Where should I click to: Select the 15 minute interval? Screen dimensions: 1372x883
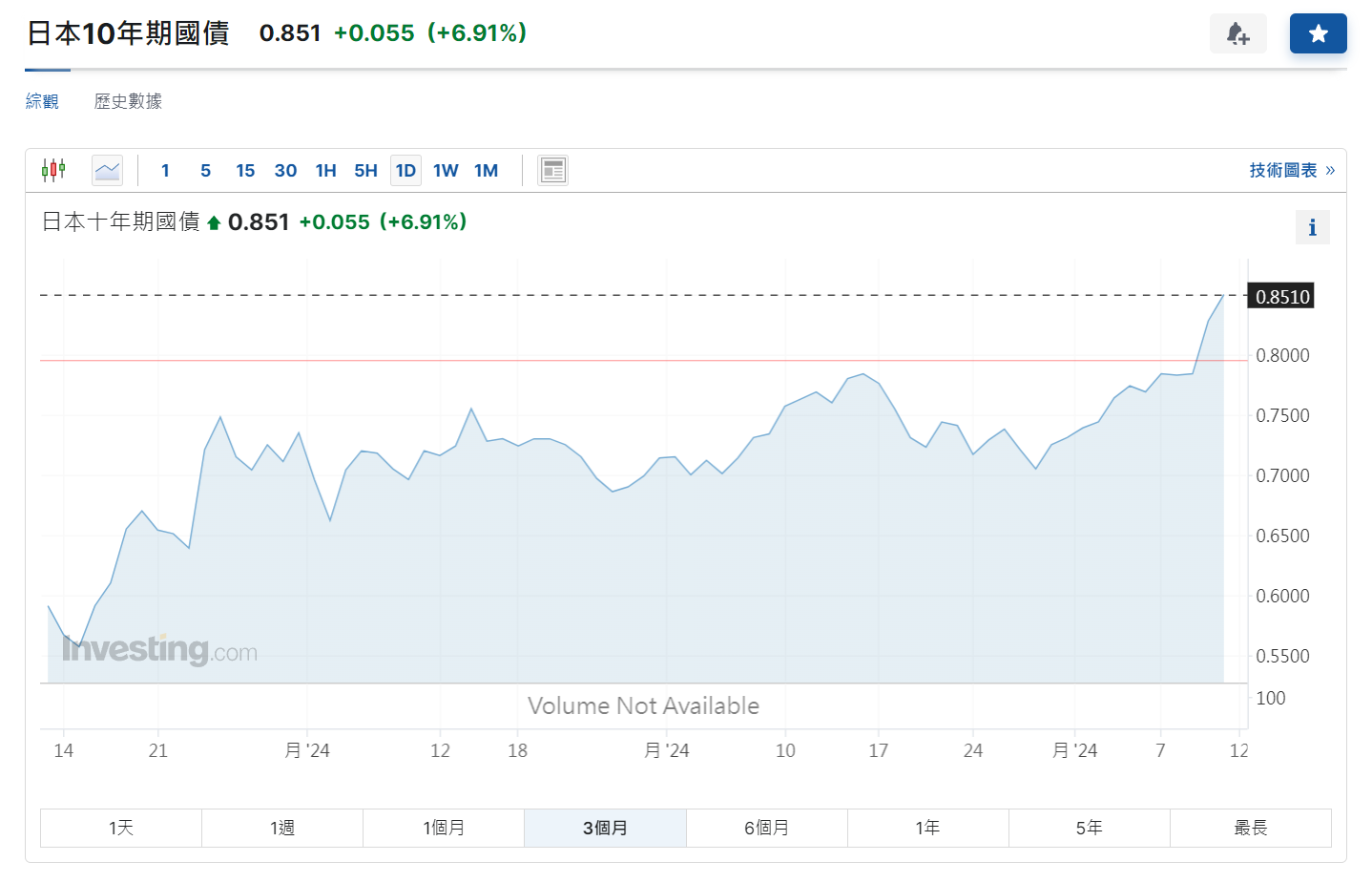point(245,171)
